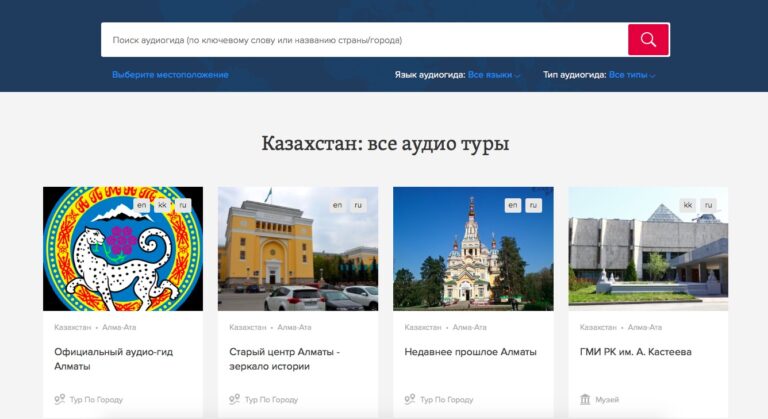Click Алма-Ата breadcrumb on Старый центр card
The height and width of the screenshot is (419, 768).
pyautogui.click(x=294, y=327)
